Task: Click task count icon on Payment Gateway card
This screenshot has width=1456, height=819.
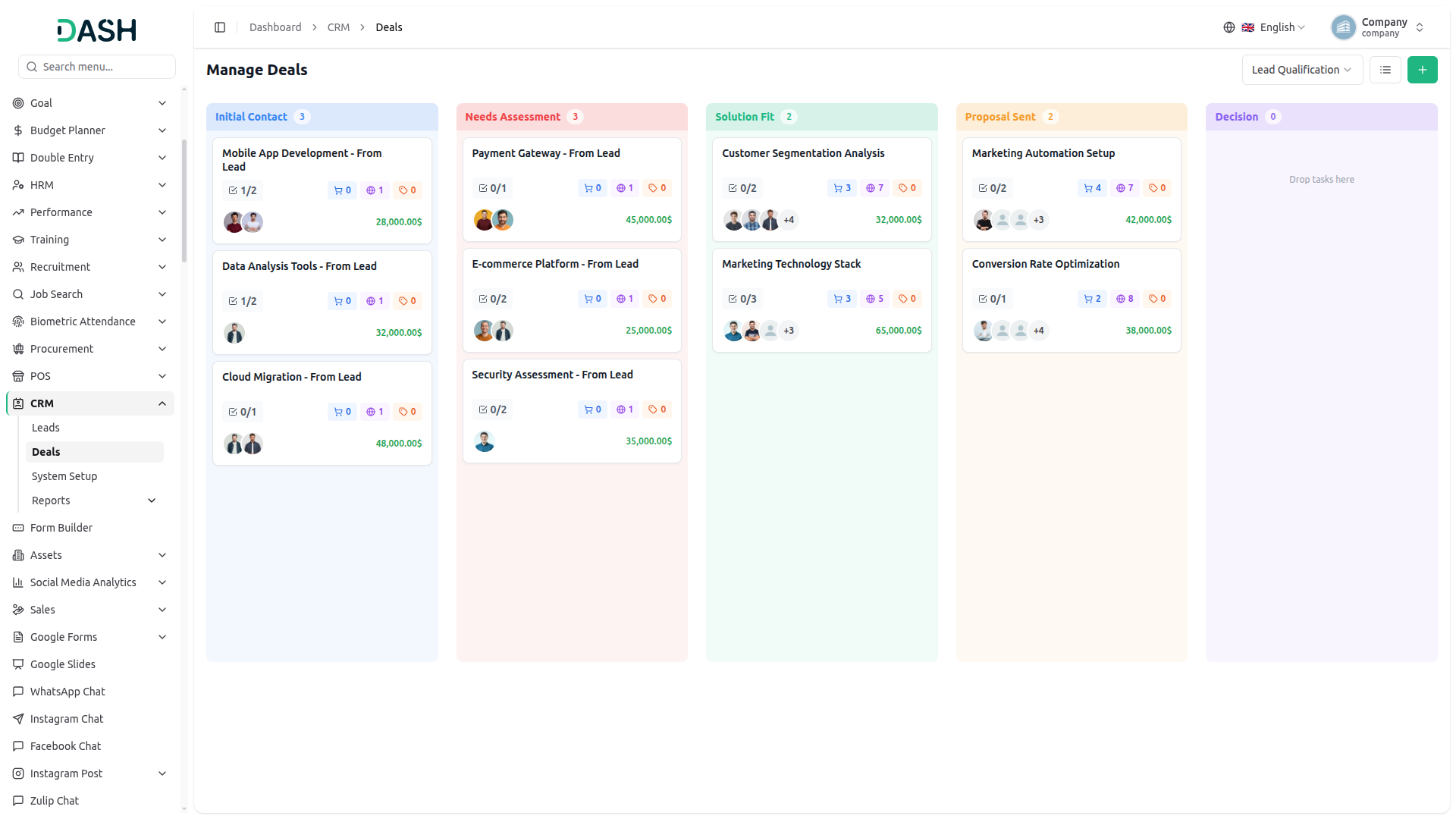Action: pos(483,188)
